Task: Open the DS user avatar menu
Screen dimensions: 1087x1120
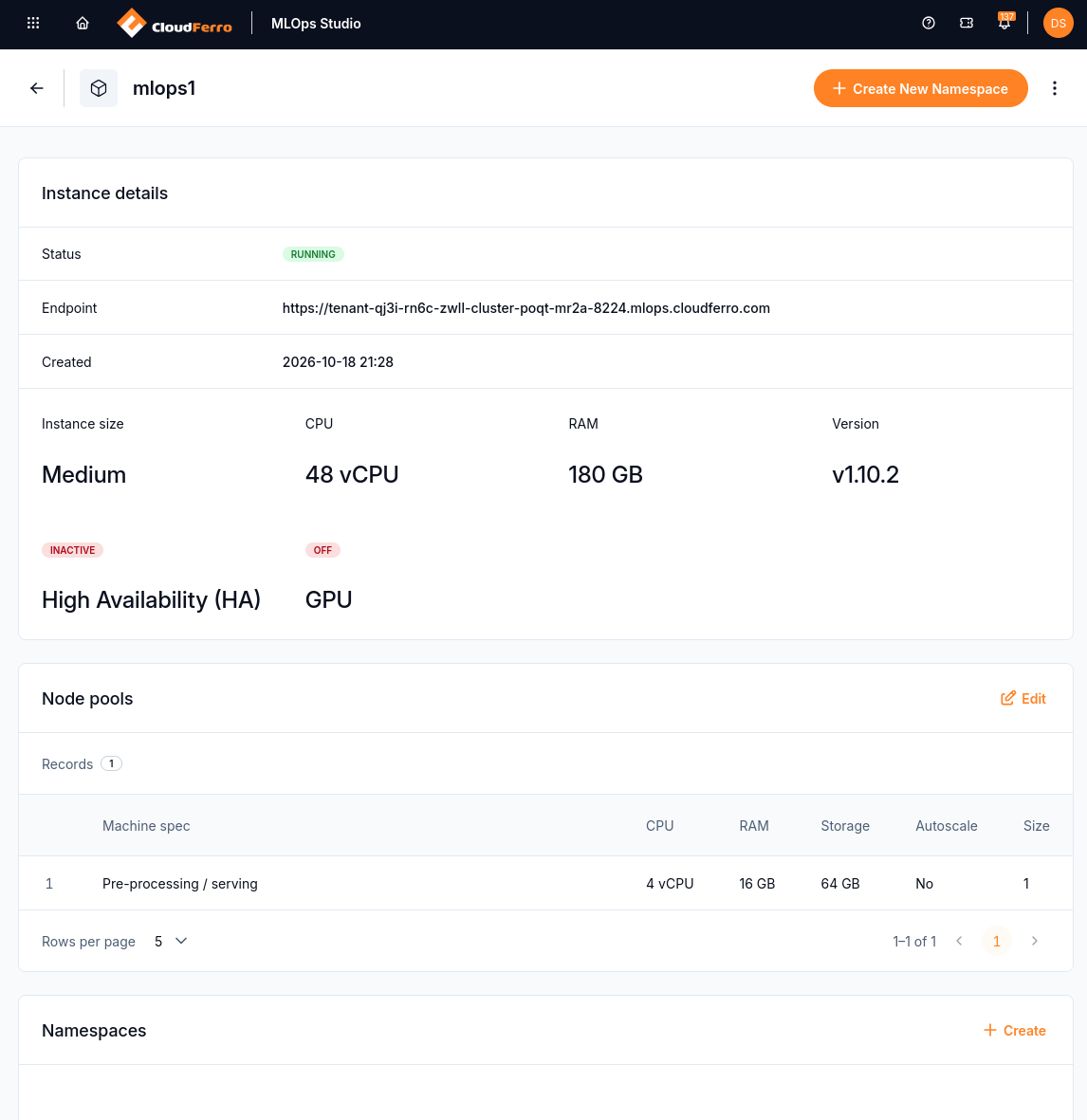Action: coord(1058,23)
